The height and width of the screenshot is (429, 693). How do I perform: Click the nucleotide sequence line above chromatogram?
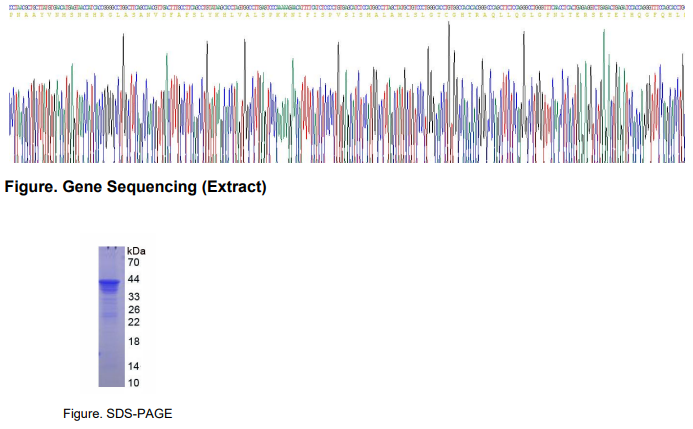(347, 8)
